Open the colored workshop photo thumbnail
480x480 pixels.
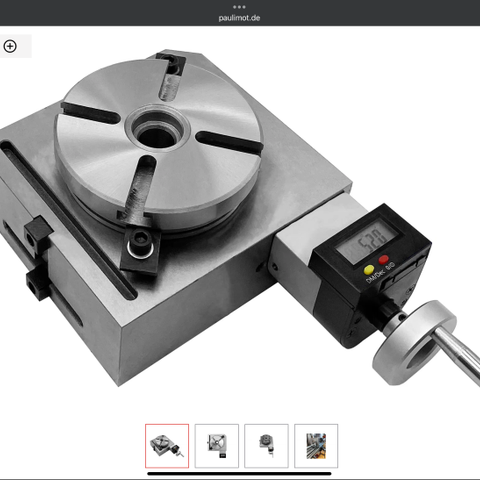click(x=316, y=446)
